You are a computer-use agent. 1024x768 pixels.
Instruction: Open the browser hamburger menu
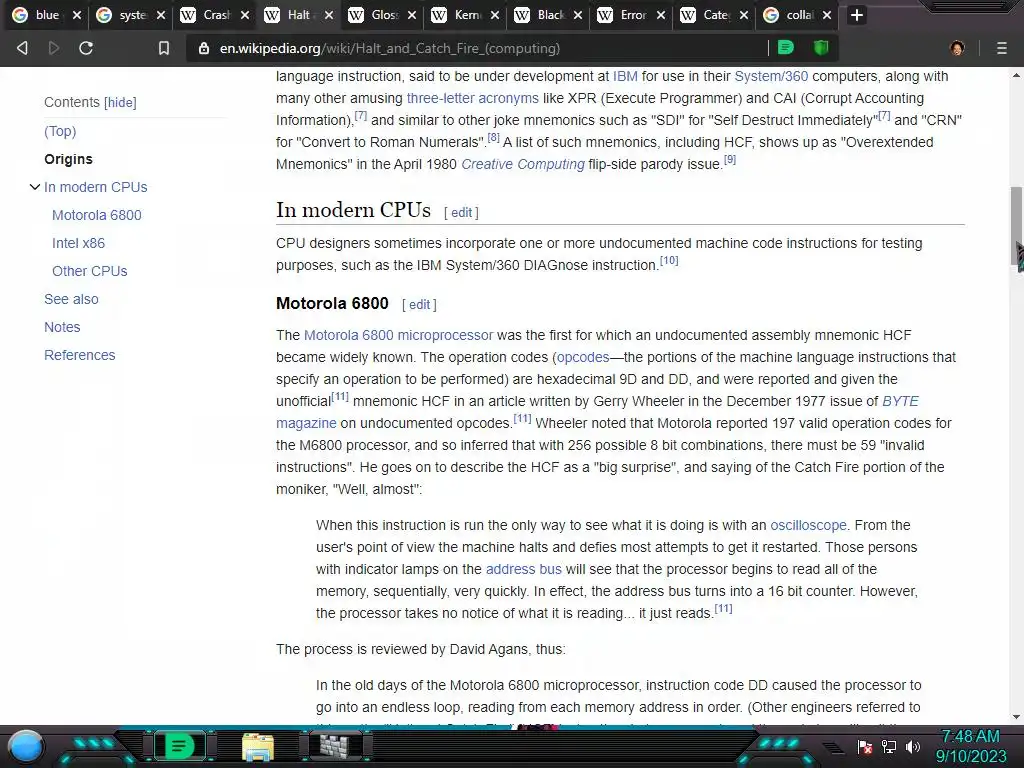tap(1002, 48)
